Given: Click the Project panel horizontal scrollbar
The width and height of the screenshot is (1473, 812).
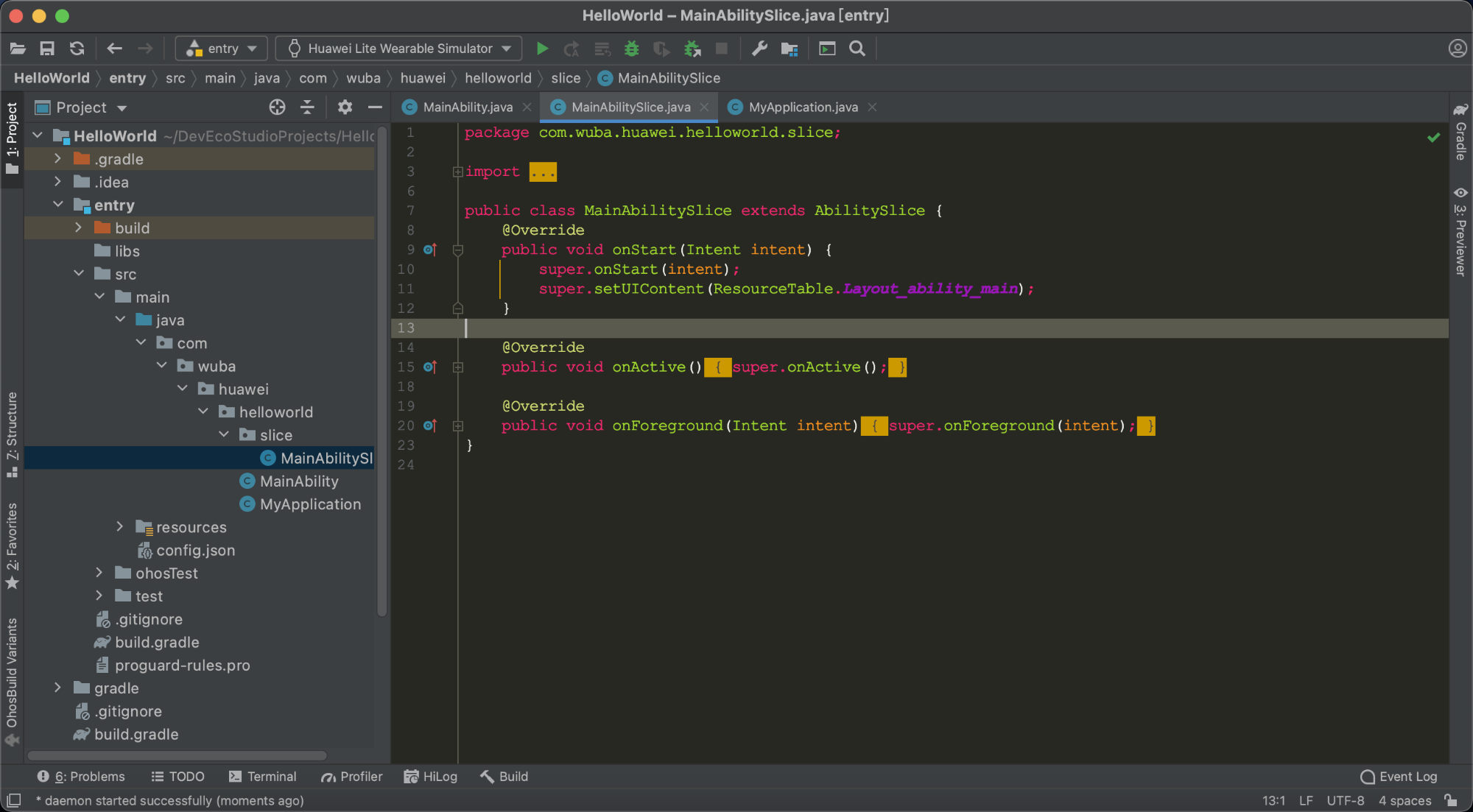Looking at the screenshot, I should [177, 755].
